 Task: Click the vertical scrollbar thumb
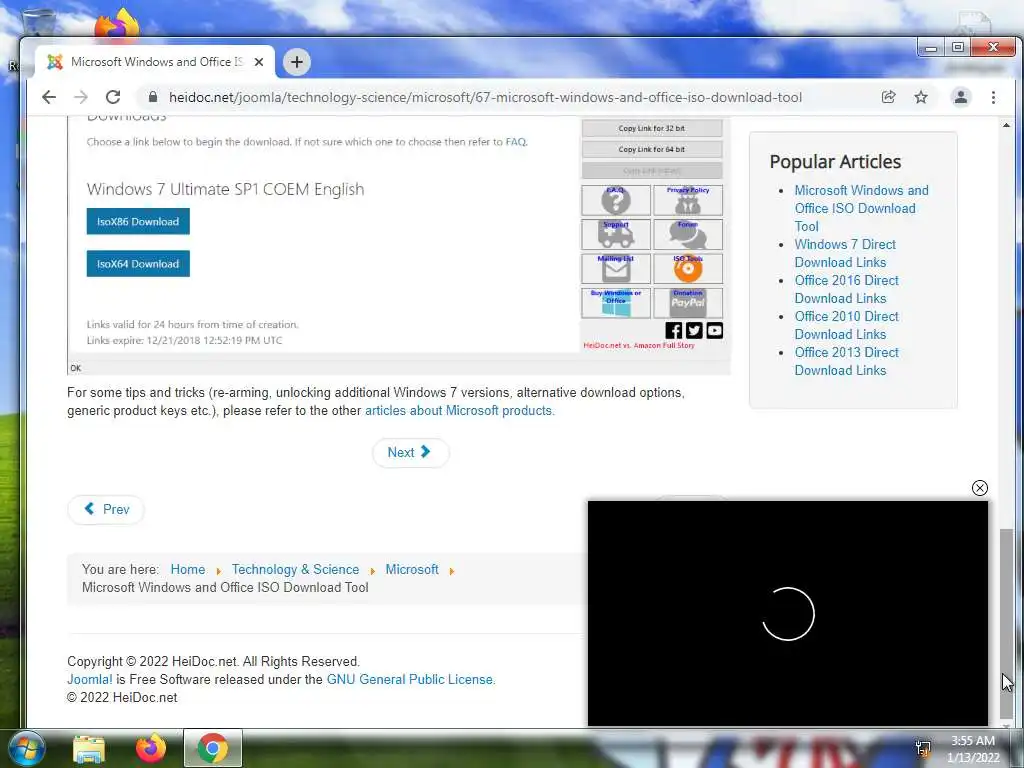[1006, 622]
